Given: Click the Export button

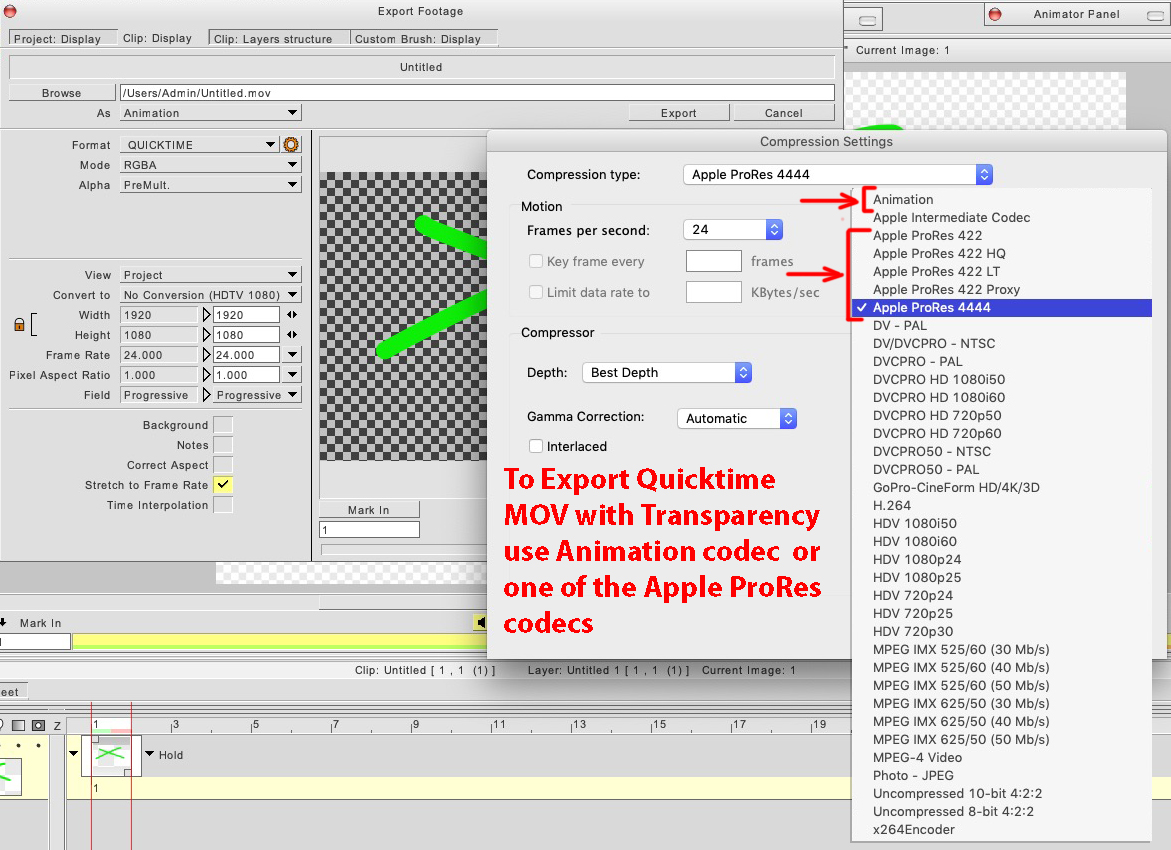Looking at the screenshot, I should coord(679,113).
